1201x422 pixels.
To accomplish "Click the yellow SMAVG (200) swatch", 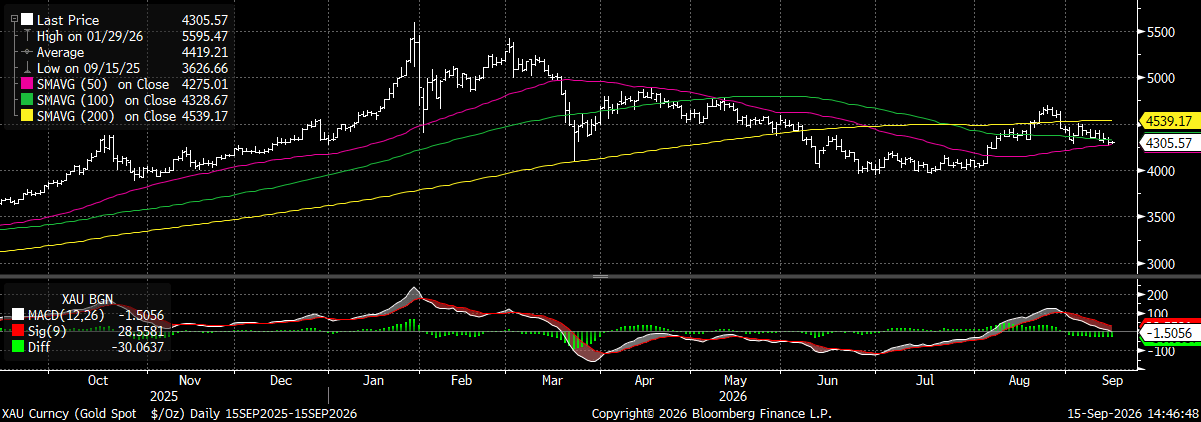I will coord(28,116).
